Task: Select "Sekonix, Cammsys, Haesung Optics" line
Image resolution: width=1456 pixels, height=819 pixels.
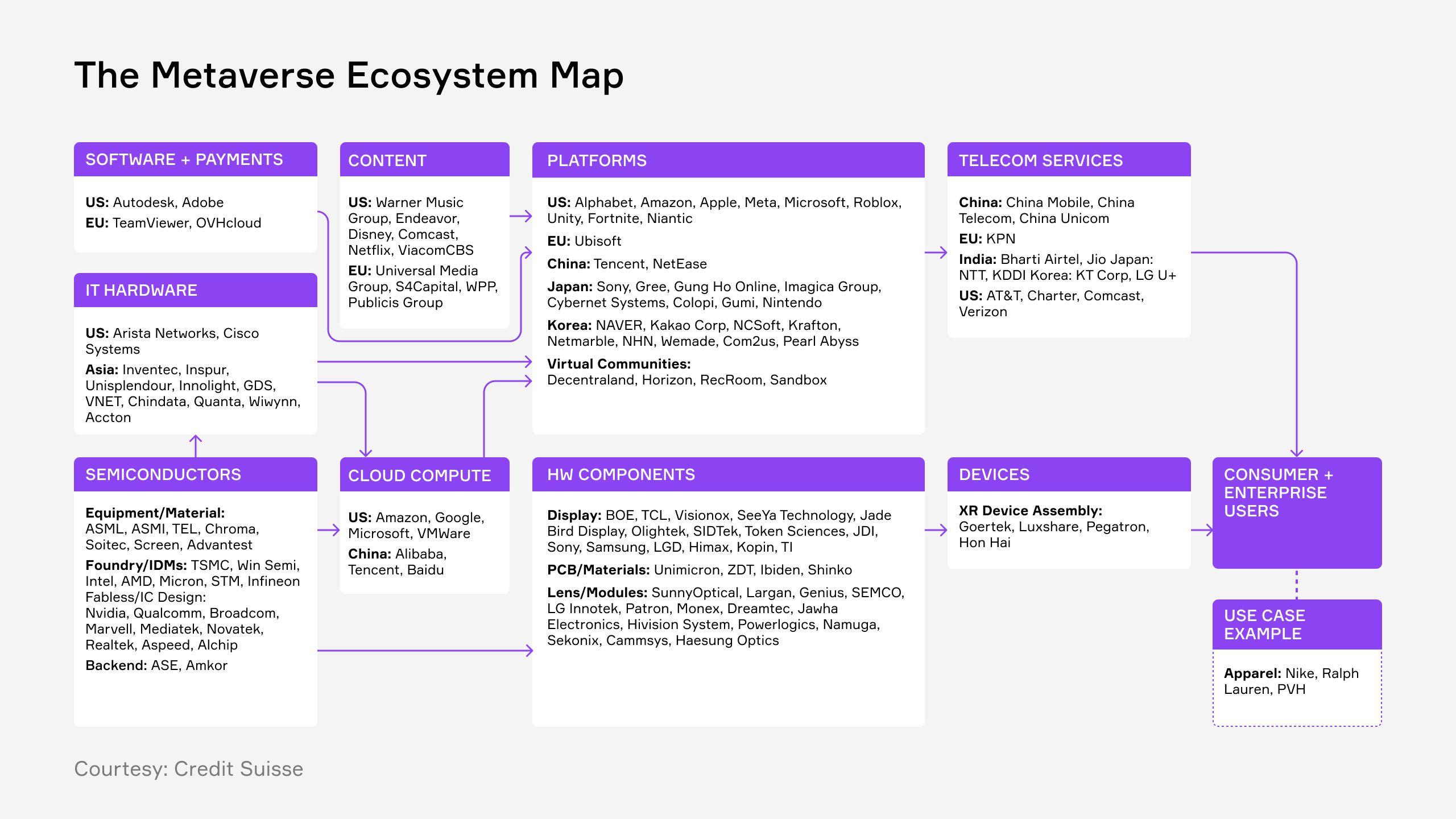Action: [x=663, y=640]
